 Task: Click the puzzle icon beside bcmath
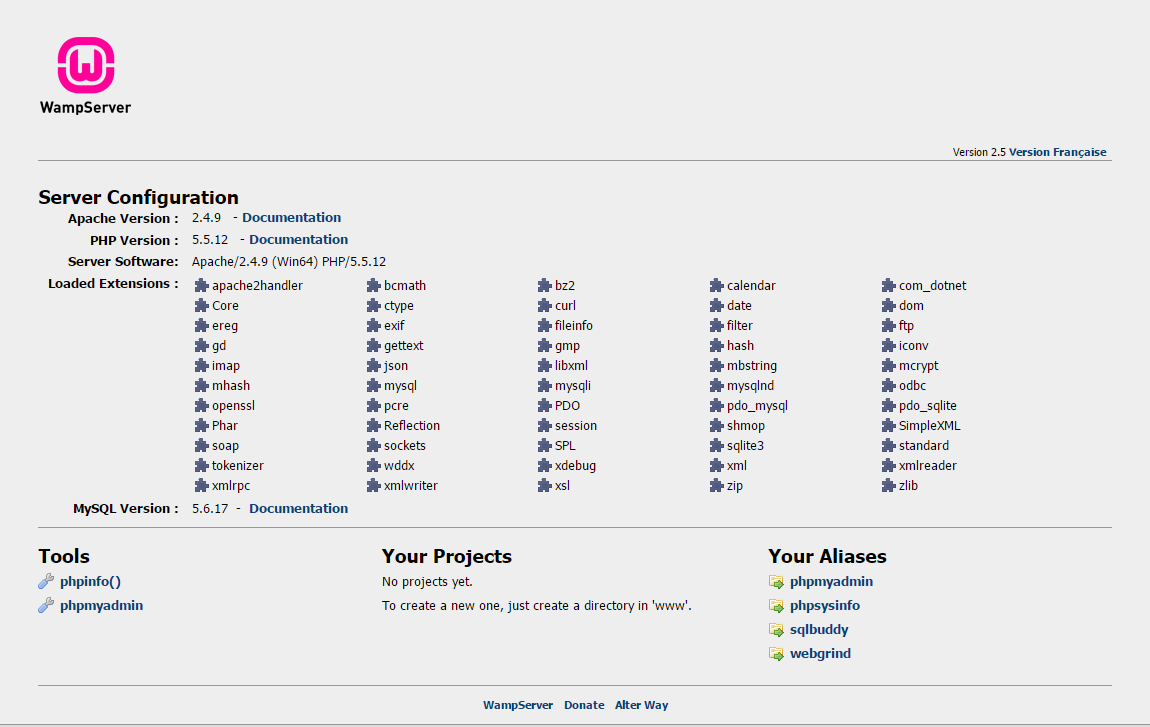coord(373,285)
